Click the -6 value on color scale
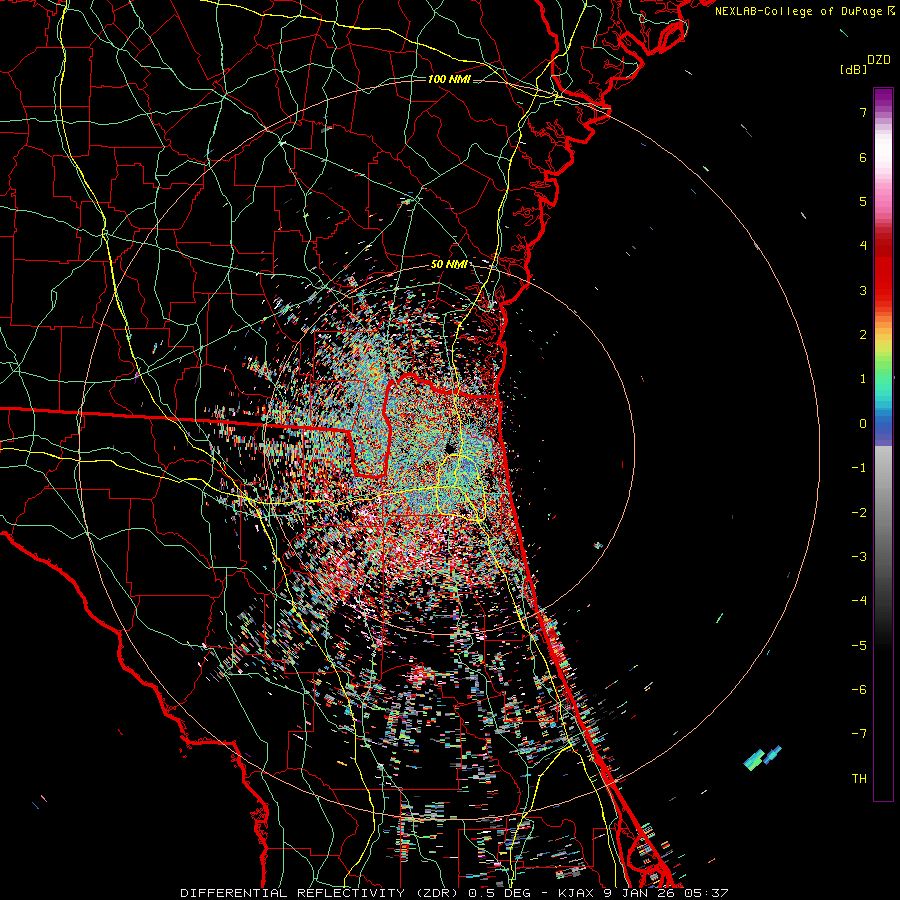Viewport: 900px width, 900px height. [x=859, y=690]
